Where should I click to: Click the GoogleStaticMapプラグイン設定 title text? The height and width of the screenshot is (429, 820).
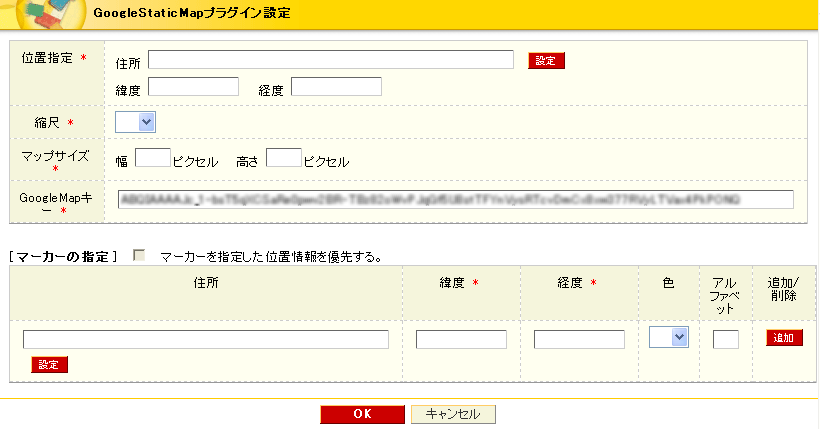click(191, 13)
